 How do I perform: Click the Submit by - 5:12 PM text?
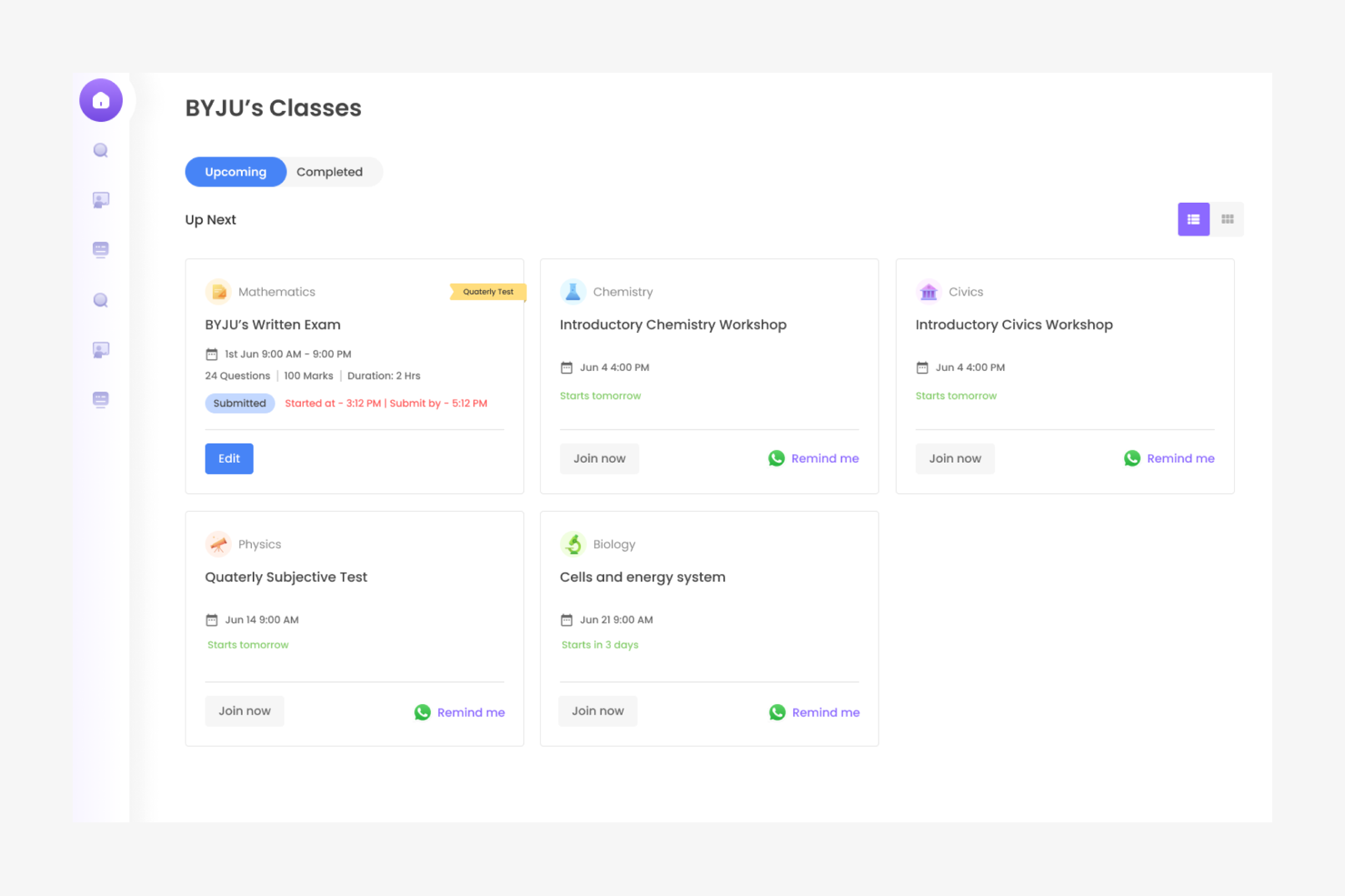[x=438, y=403]
